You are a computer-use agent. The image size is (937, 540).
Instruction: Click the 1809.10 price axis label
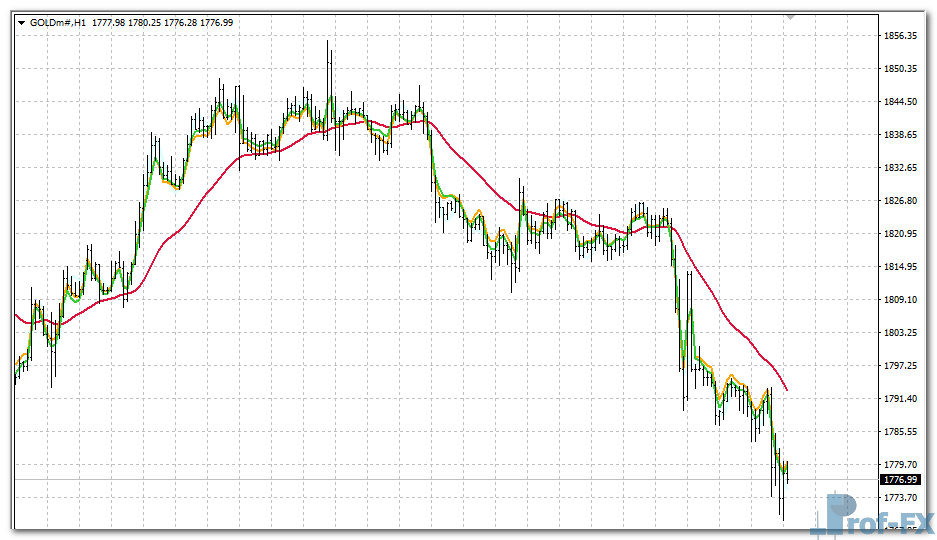point(901,300)
